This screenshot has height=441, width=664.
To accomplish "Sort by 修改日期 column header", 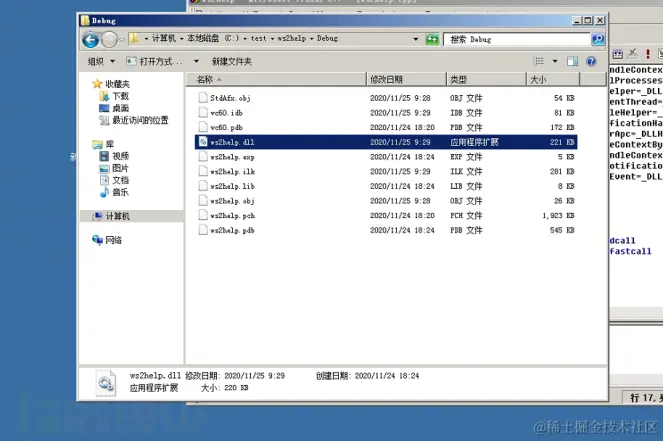I will tap(406, 79).
